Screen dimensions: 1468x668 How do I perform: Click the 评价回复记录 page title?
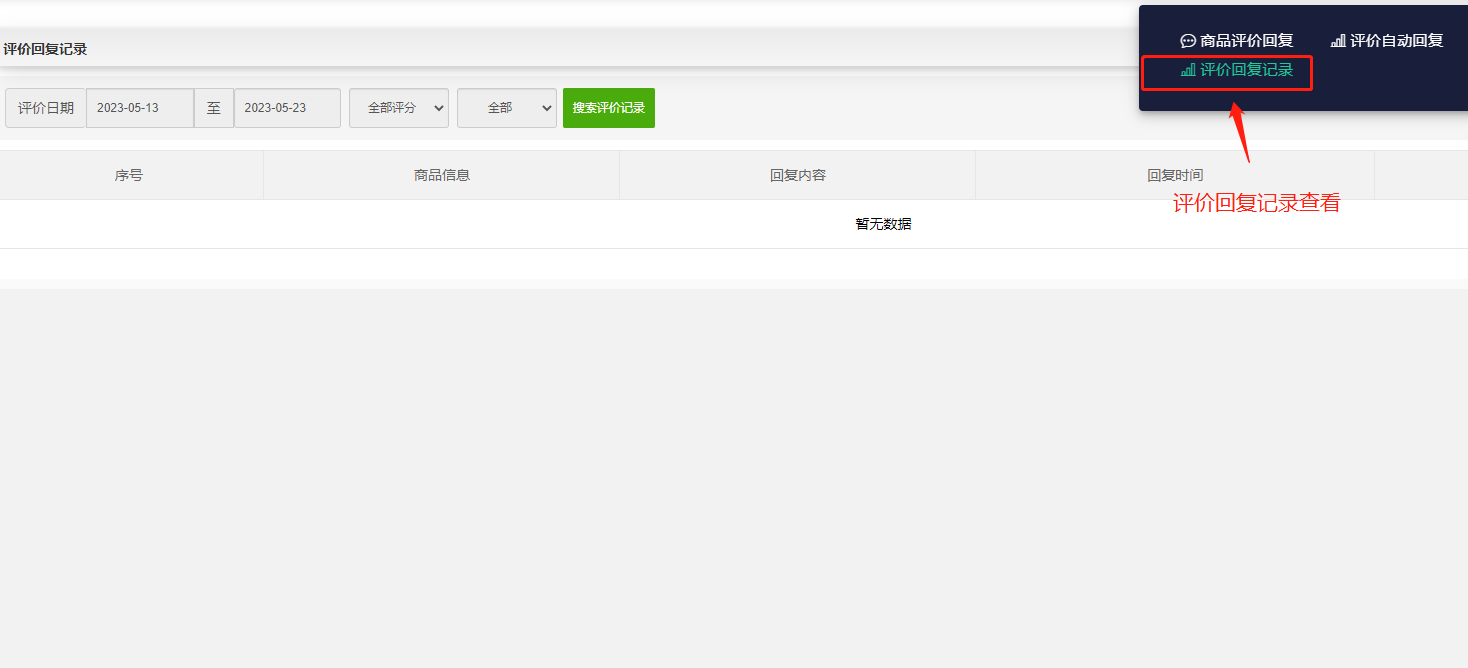coord(45,49)
